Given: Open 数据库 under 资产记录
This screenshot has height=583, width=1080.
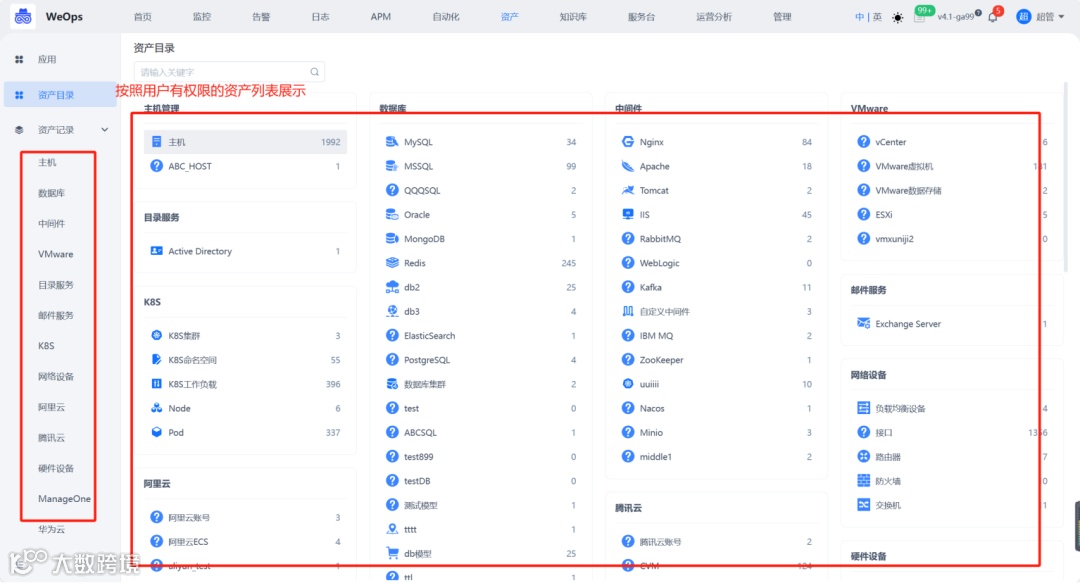Looking at the screenshot, I should (x=52, y=193).
